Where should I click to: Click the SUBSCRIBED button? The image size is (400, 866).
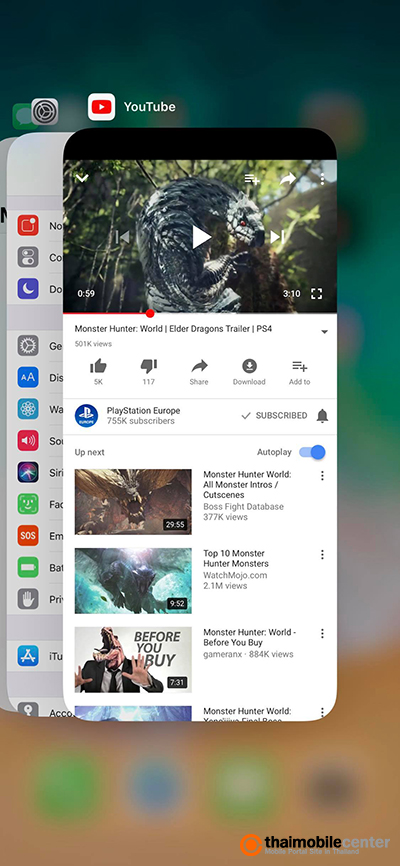pos(274,415)
